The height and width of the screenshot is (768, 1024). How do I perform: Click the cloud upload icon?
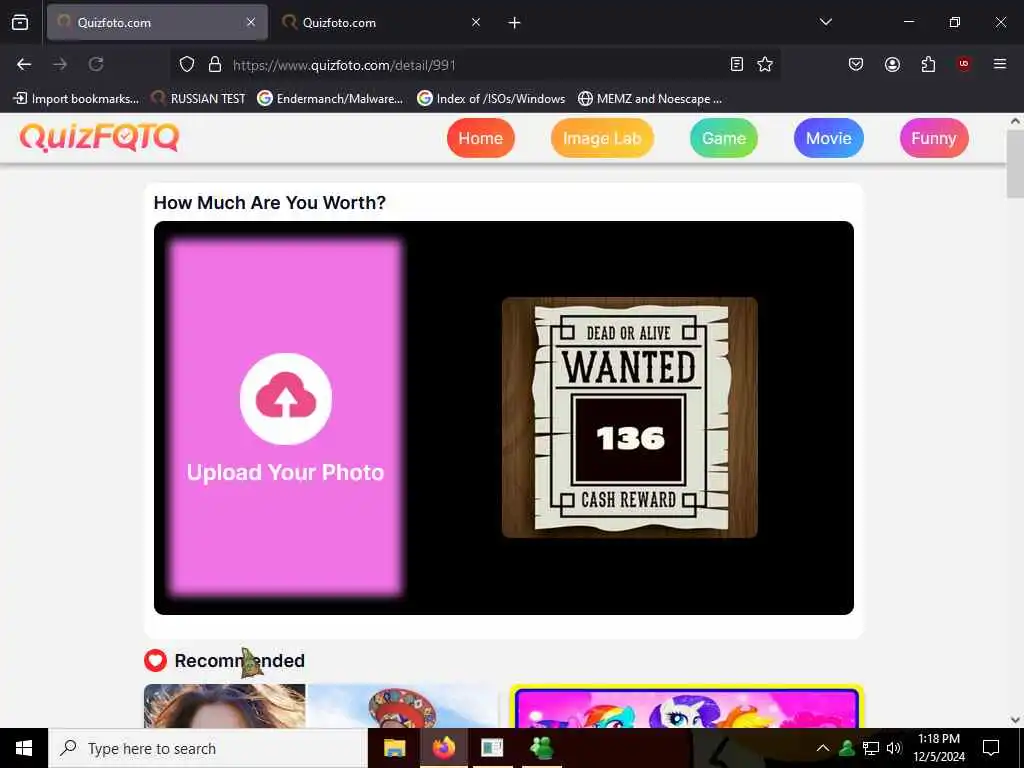285,399
